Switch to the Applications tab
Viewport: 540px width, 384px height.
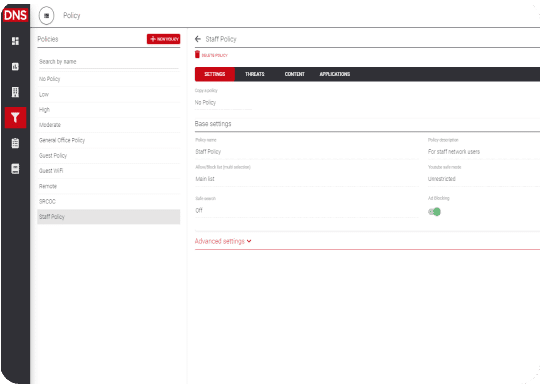click(335, 74)
